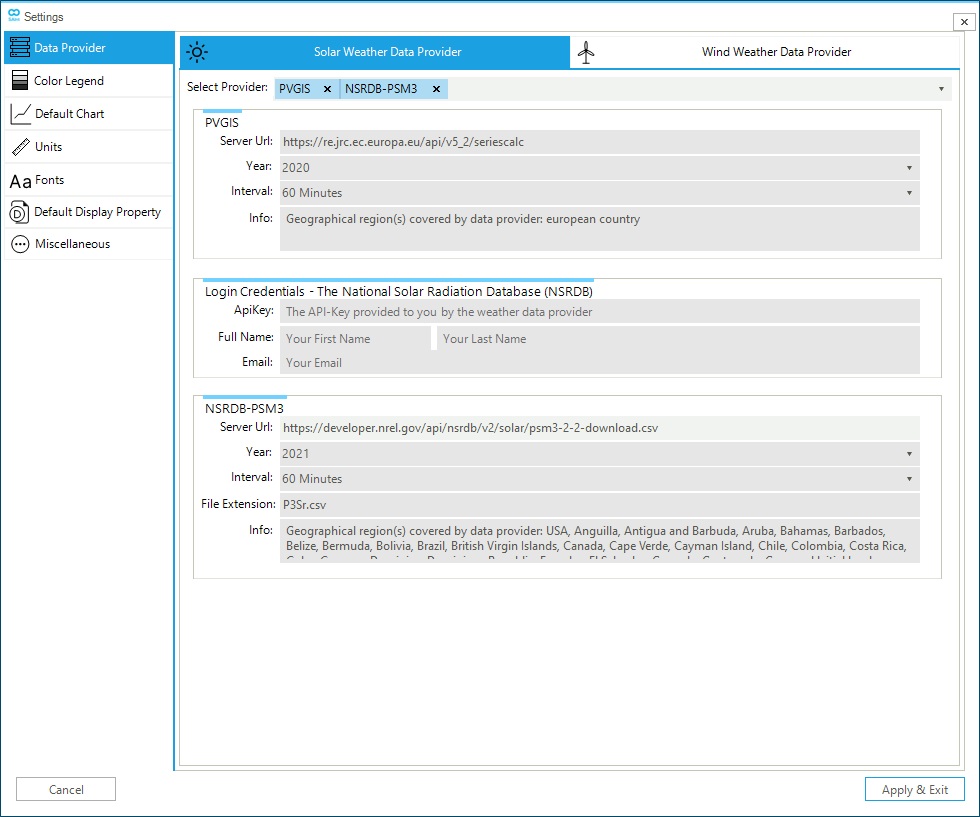
Task: Click the sun icon on solar tab
Action: 197,52
